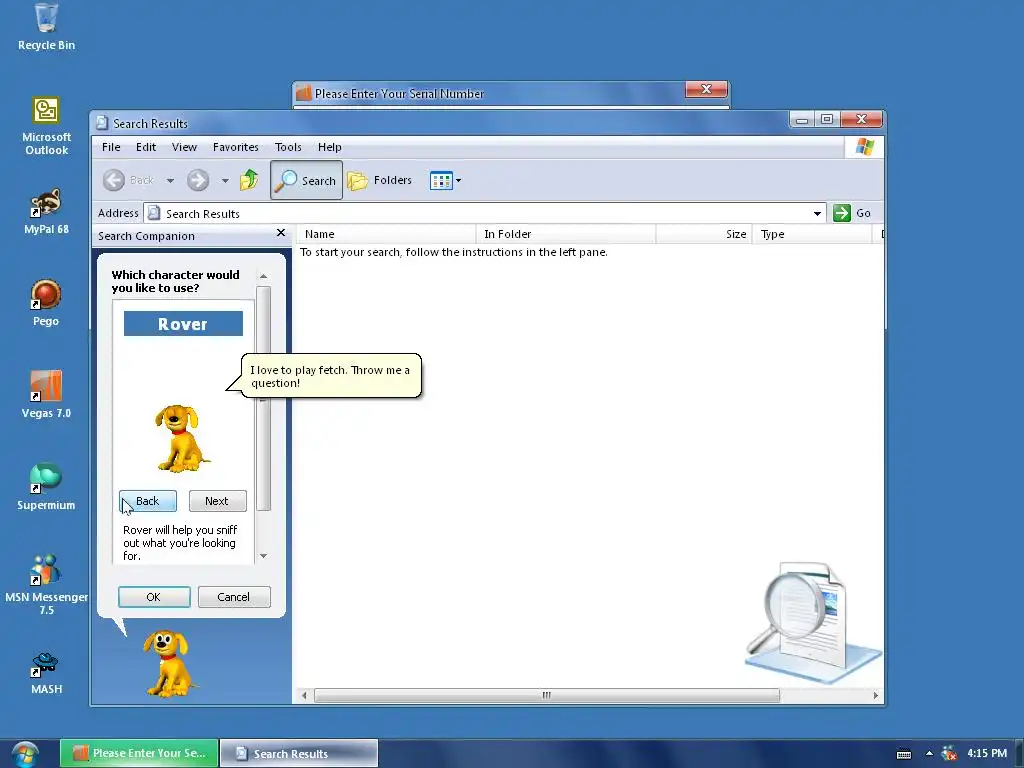Screen dimensions: 1024x768
Task: Toggle the Folders pane toolbar button
Action: pyautogui.click(x=379, y=180)
